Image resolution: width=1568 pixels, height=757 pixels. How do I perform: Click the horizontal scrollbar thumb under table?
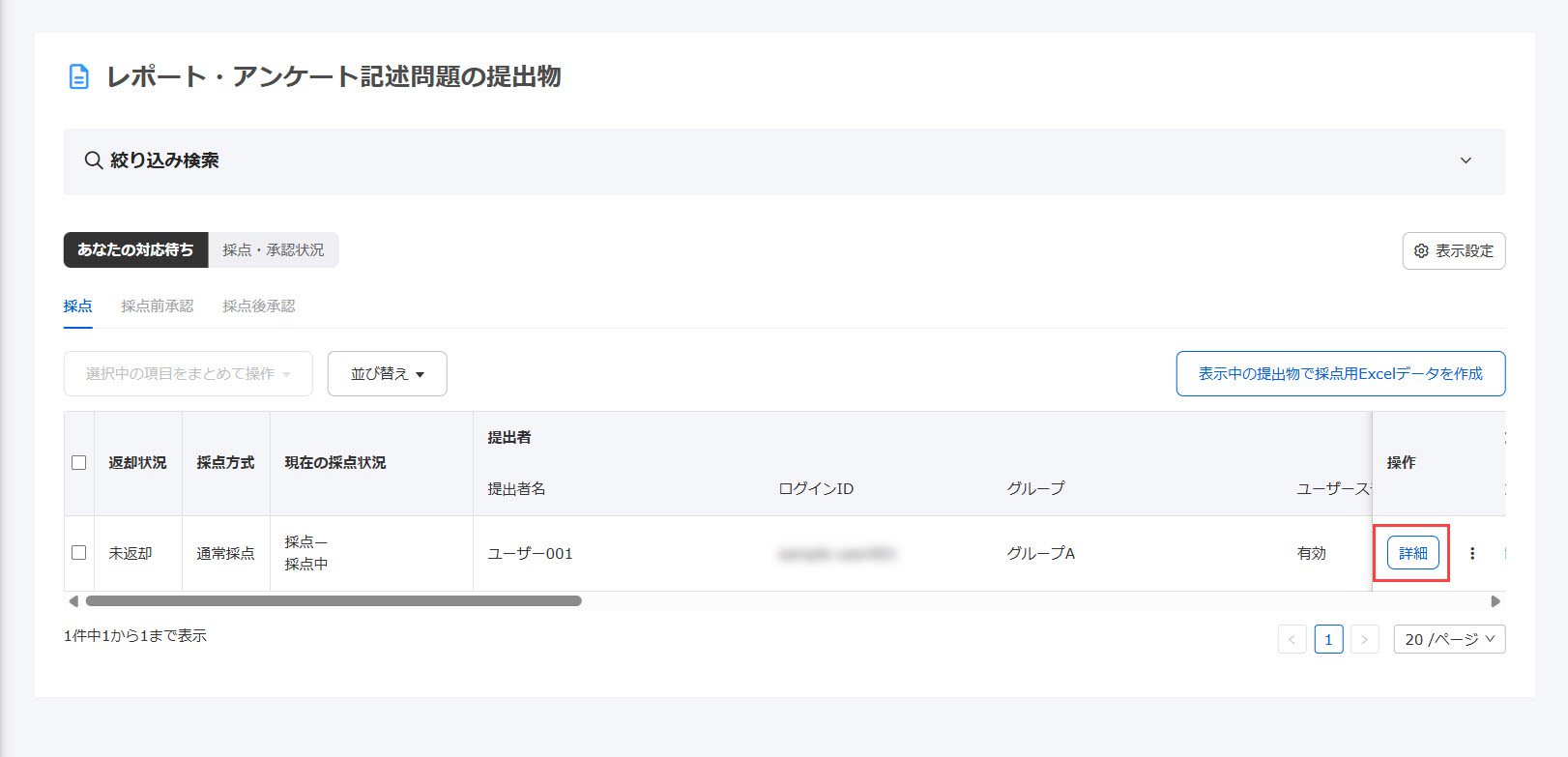[334, 601]
